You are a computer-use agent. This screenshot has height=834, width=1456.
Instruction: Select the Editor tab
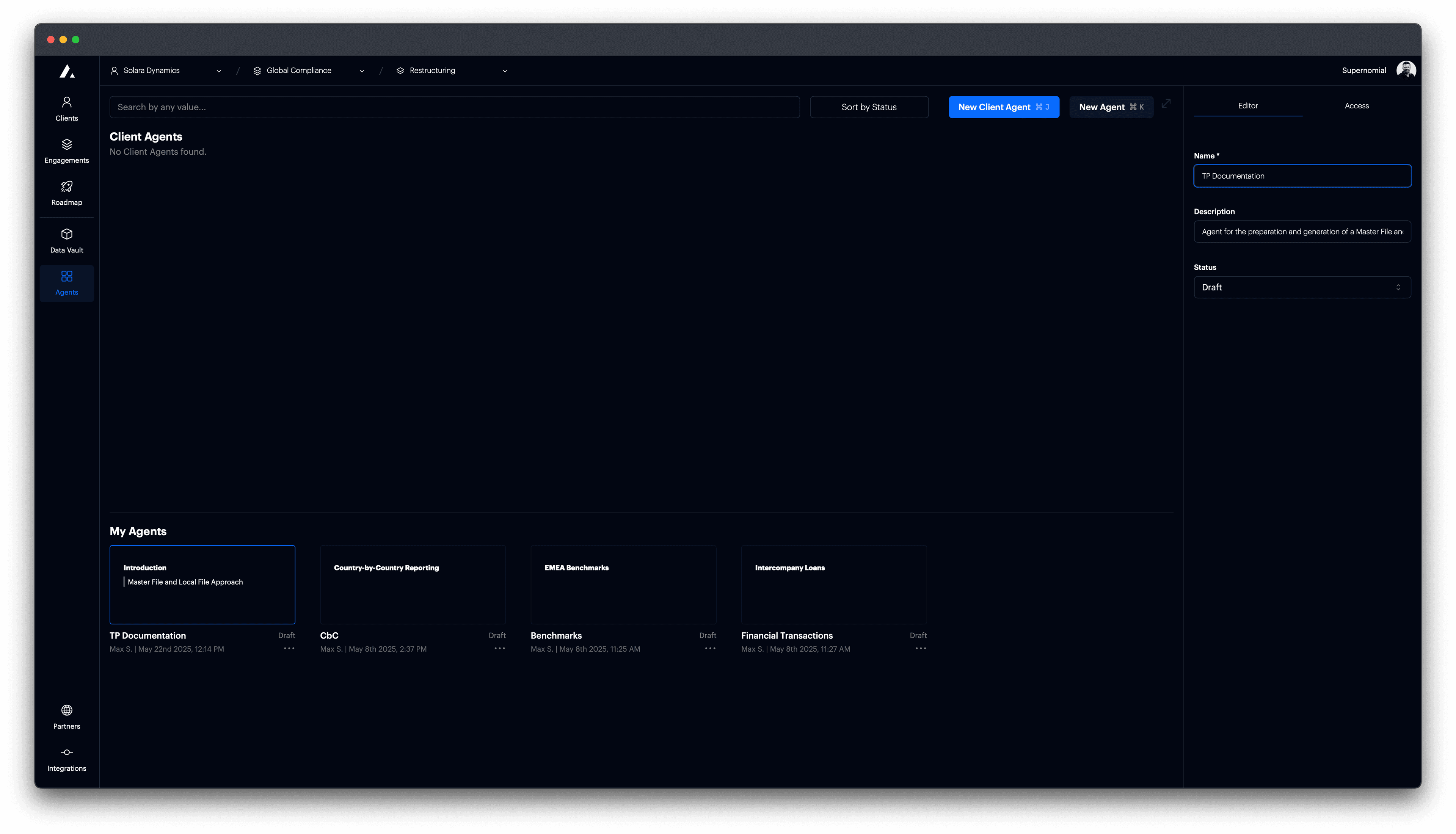tap(1247, 105)
